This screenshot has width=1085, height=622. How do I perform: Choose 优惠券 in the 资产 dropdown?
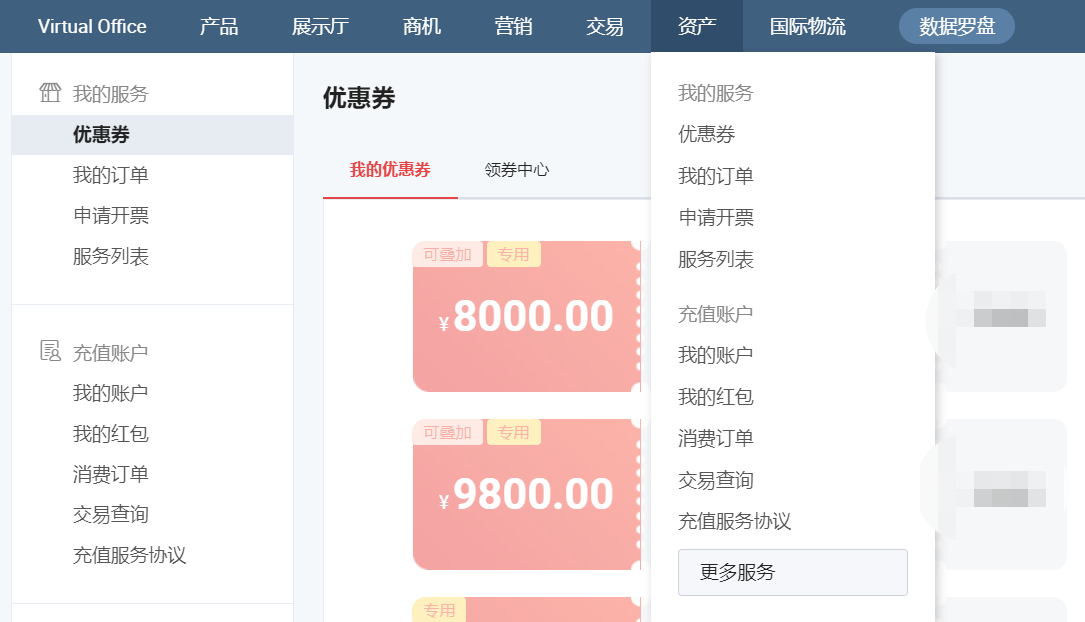coord(706,134)
